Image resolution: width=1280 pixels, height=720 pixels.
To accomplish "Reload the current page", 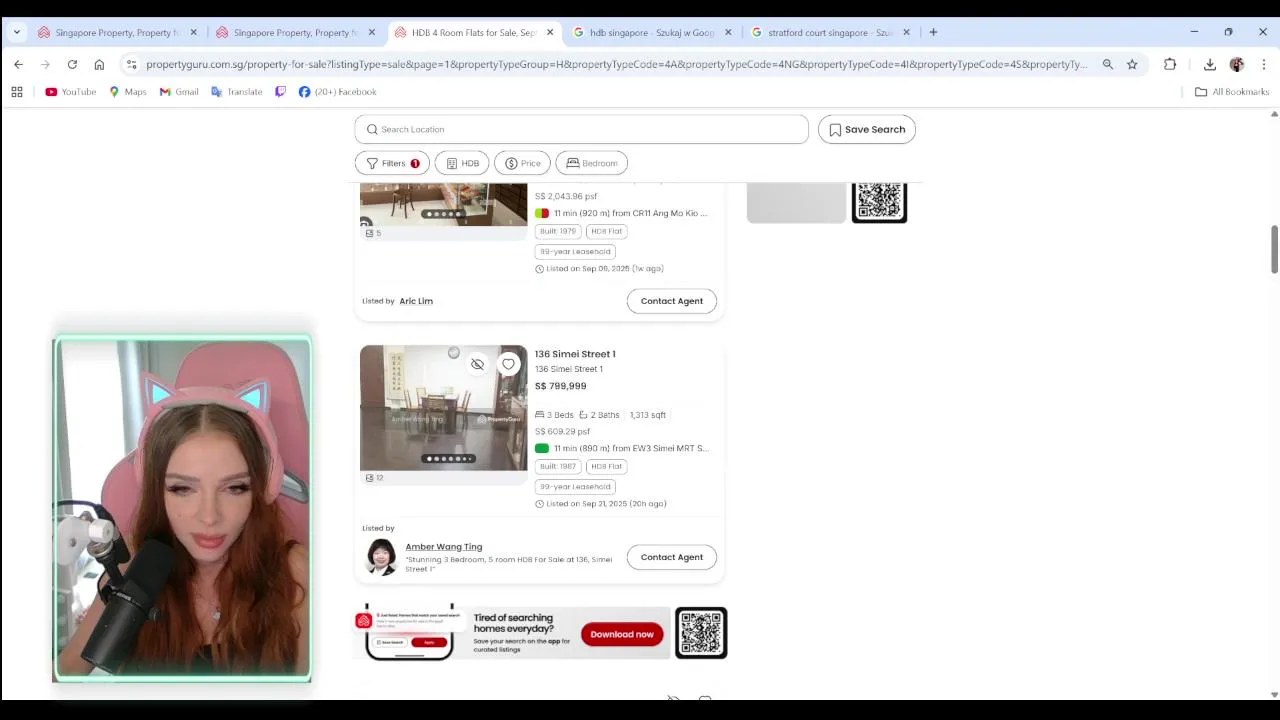I will pyautogui.click(x=72, y=64).
